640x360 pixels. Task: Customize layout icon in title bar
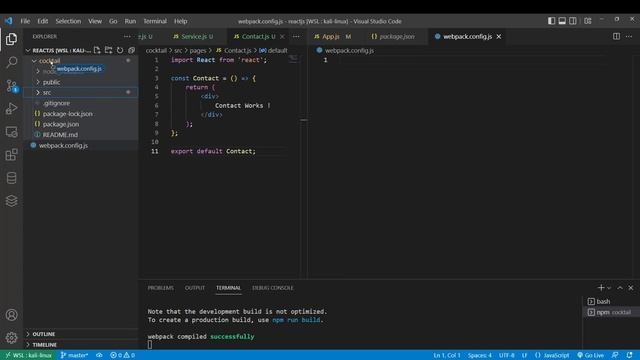click(588, 21)
